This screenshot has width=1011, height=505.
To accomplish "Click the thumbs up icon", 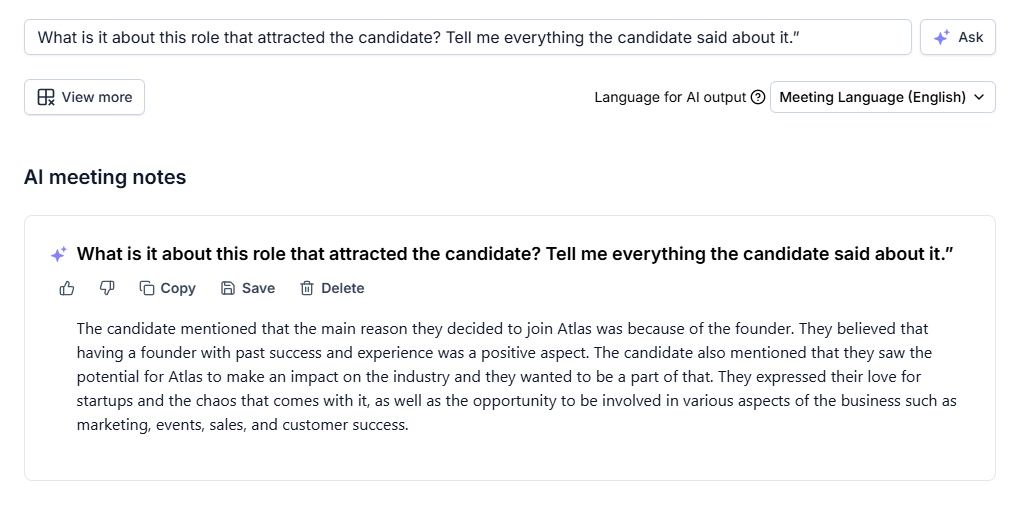I will [67, 288].
